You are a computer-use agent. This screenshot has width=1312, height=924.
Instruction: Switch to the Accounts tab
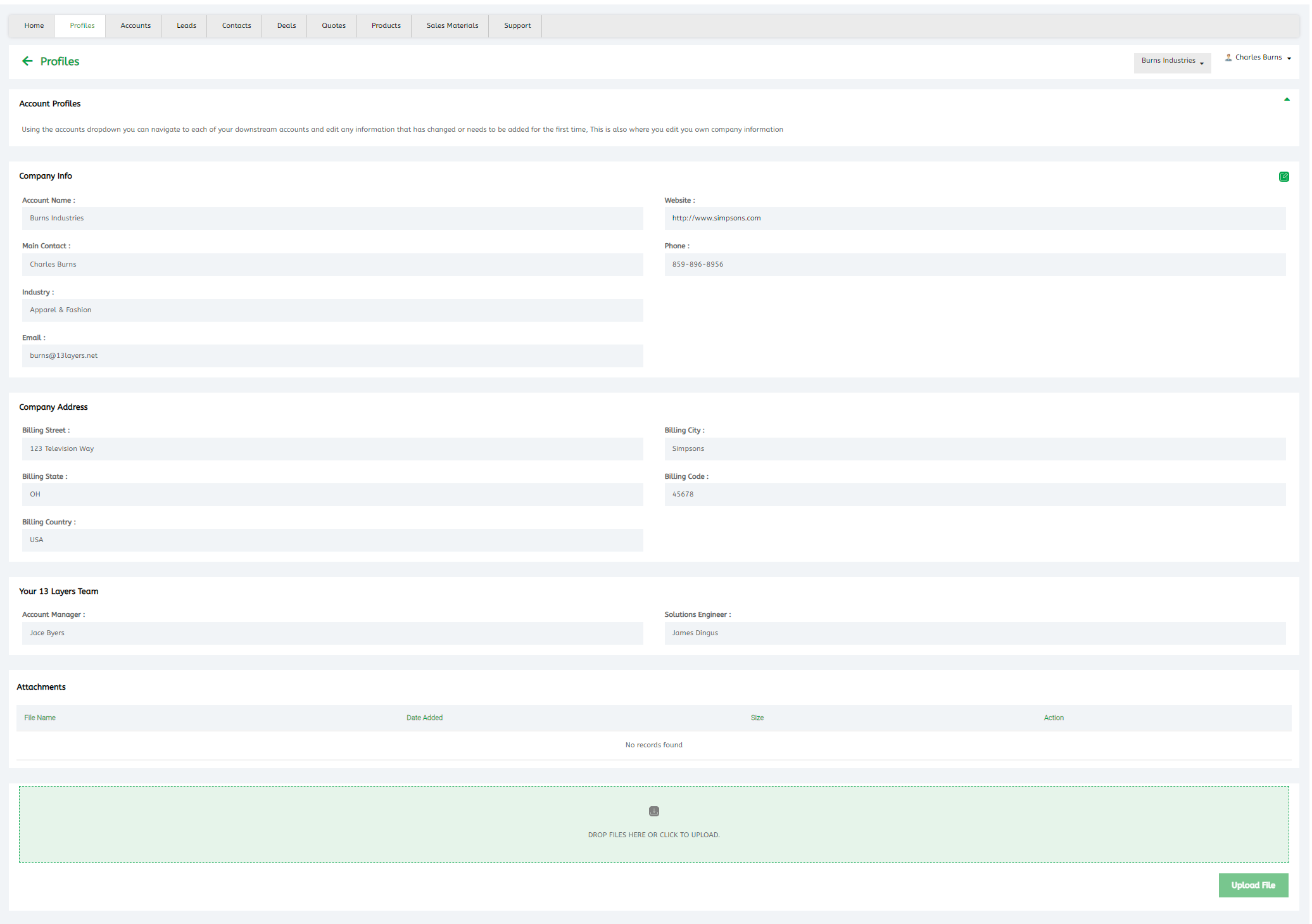(x=136, y=26)
